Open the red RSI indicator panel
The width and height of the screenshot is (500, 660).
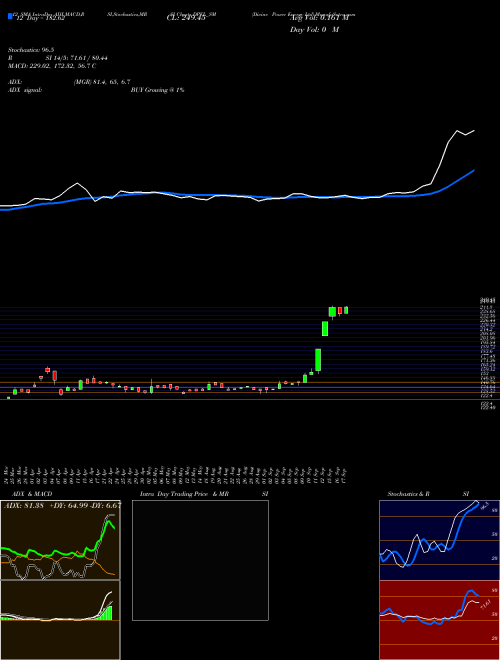click(439, 620)
